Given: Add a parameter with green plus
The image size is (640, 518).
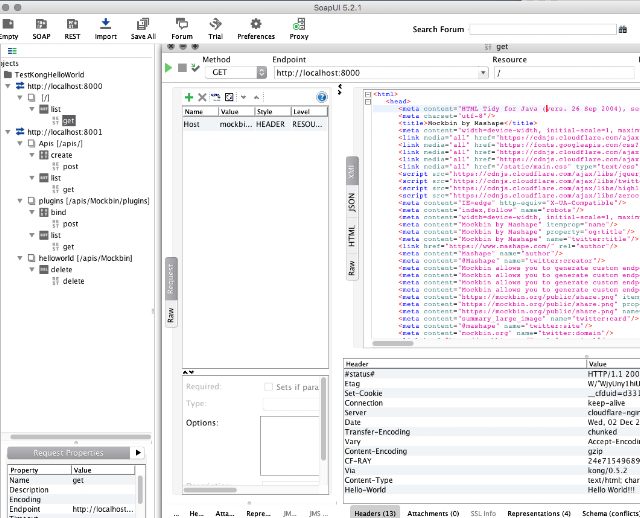Looking at the screenshot, I should (189, 97).
